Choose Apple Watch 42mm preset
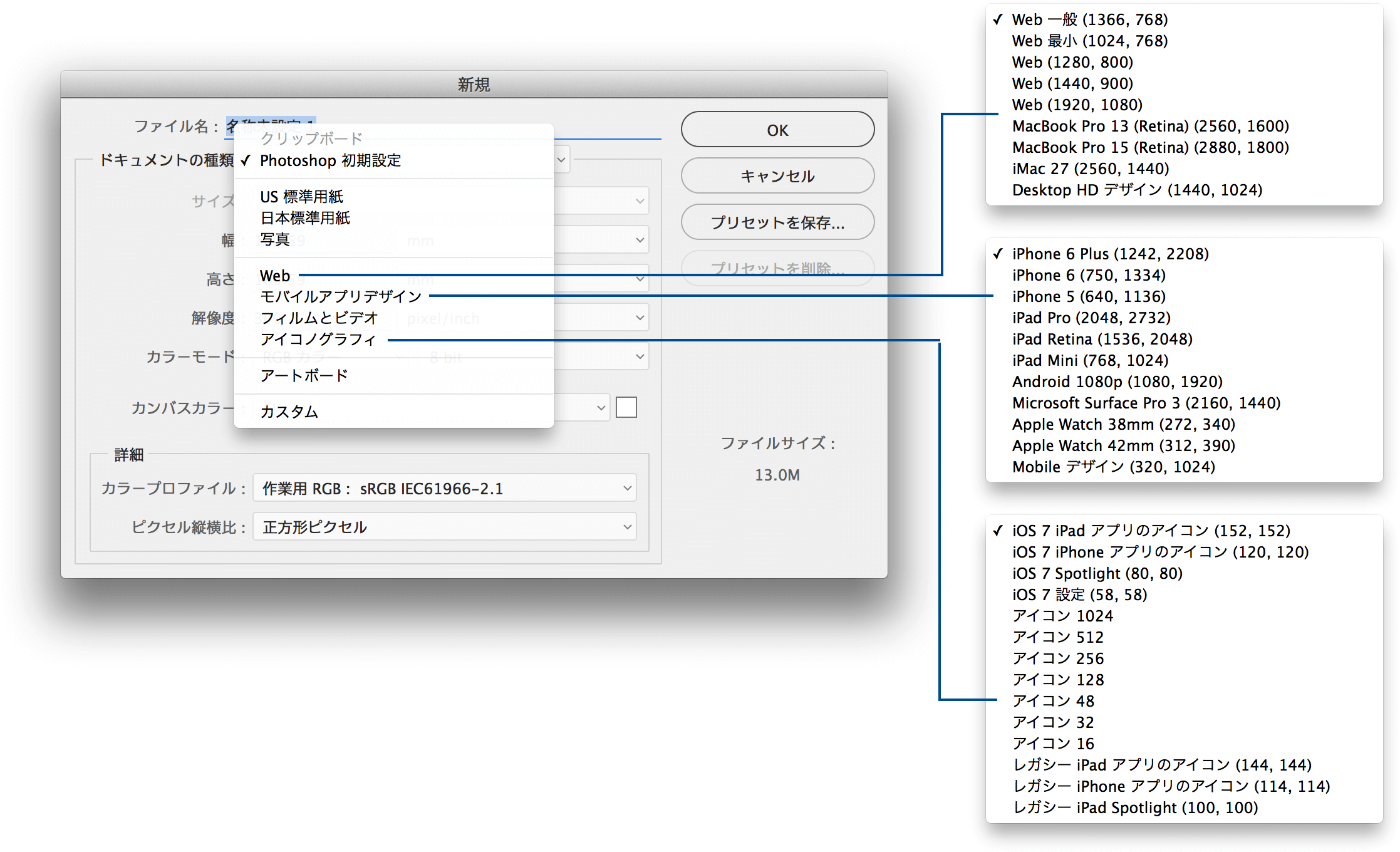The image size is (1400, 852). coord(1184,445)
